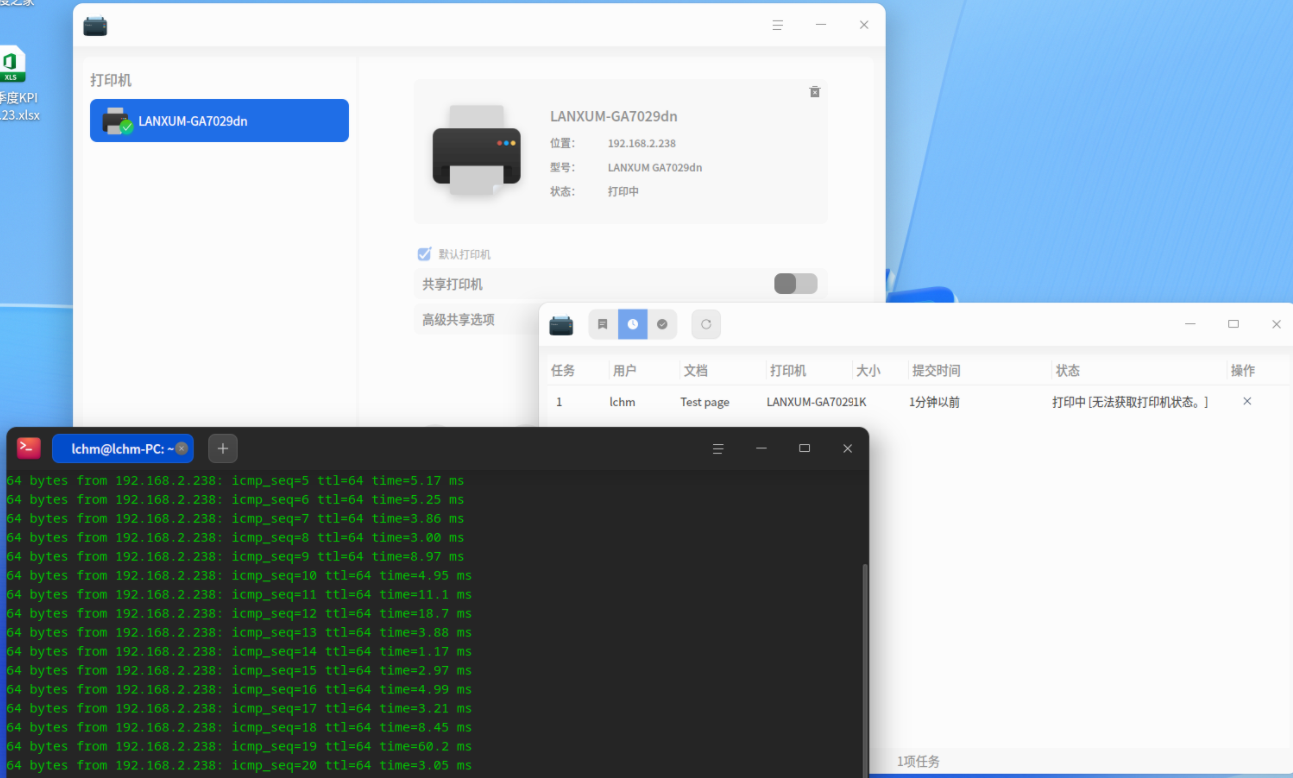
Task: Show completed jobs checkmark tab
Action: click(x=662, y=324)
